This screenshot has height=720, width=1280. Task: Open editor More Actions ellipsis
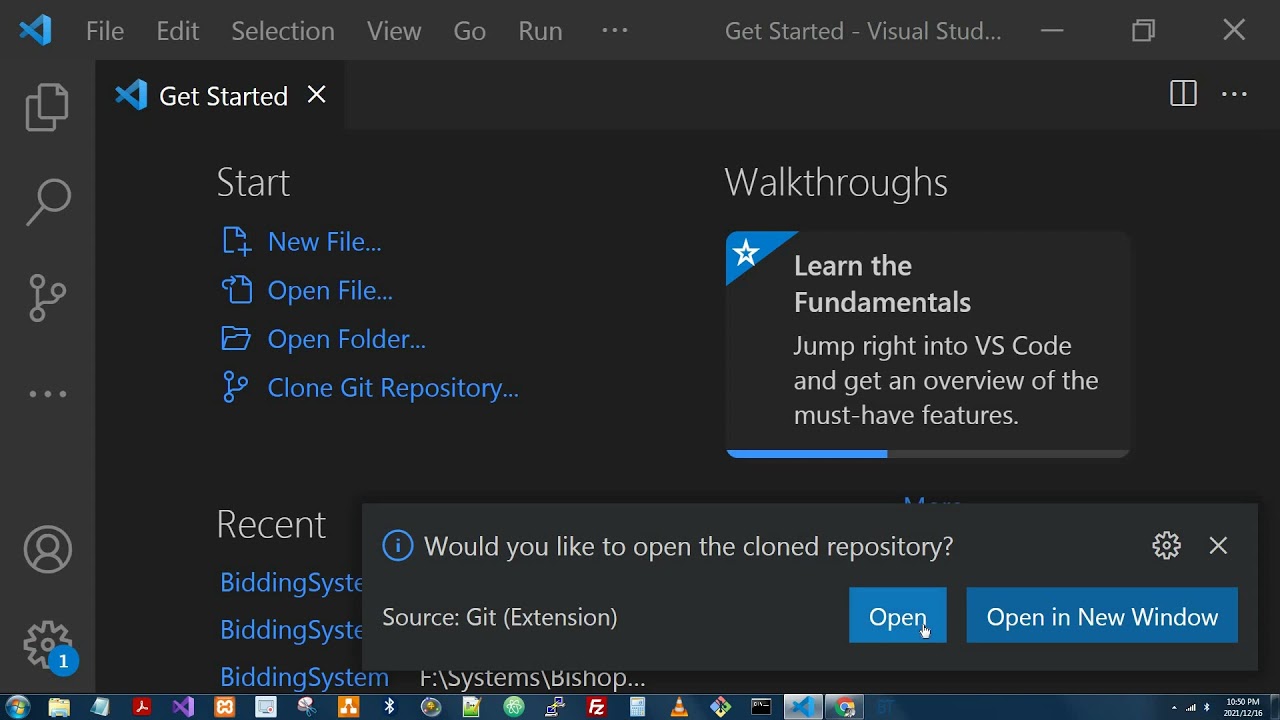click(1234, 95)
